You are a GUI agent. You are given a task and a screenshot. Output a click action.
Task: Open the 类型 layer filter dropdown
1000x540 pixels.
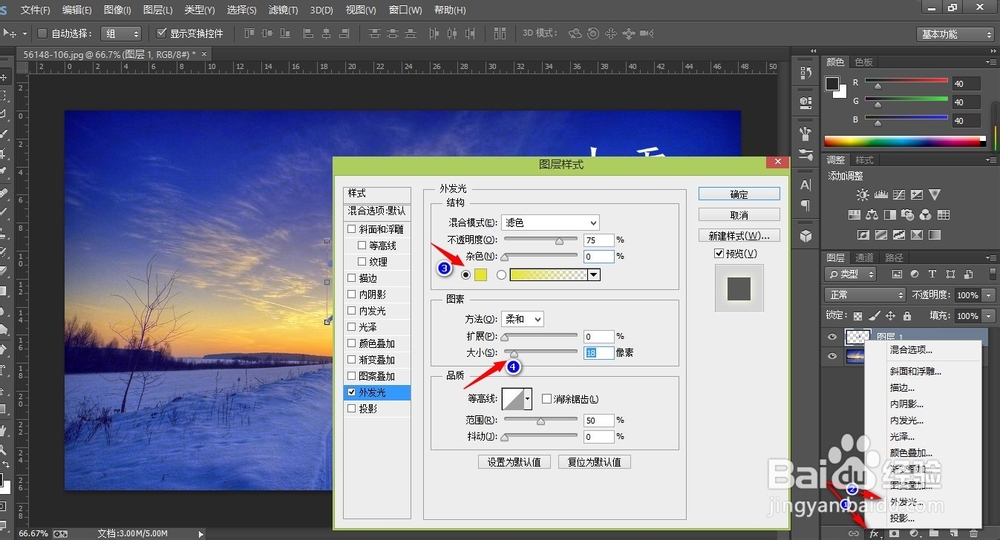tap(851, 274)
